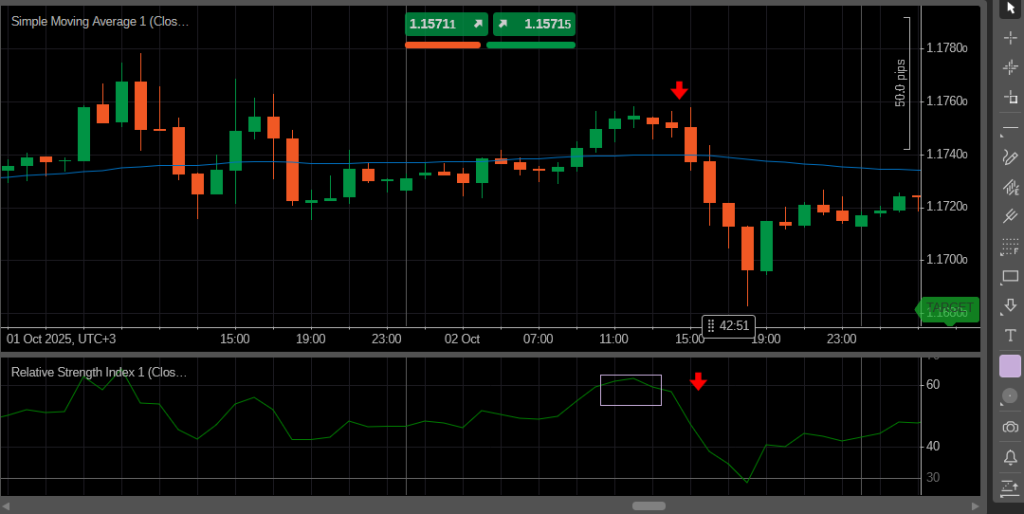Screen dimensions: 1024x514
Task: Open the arrow marker tool
Action: (x=1010, y=305)
